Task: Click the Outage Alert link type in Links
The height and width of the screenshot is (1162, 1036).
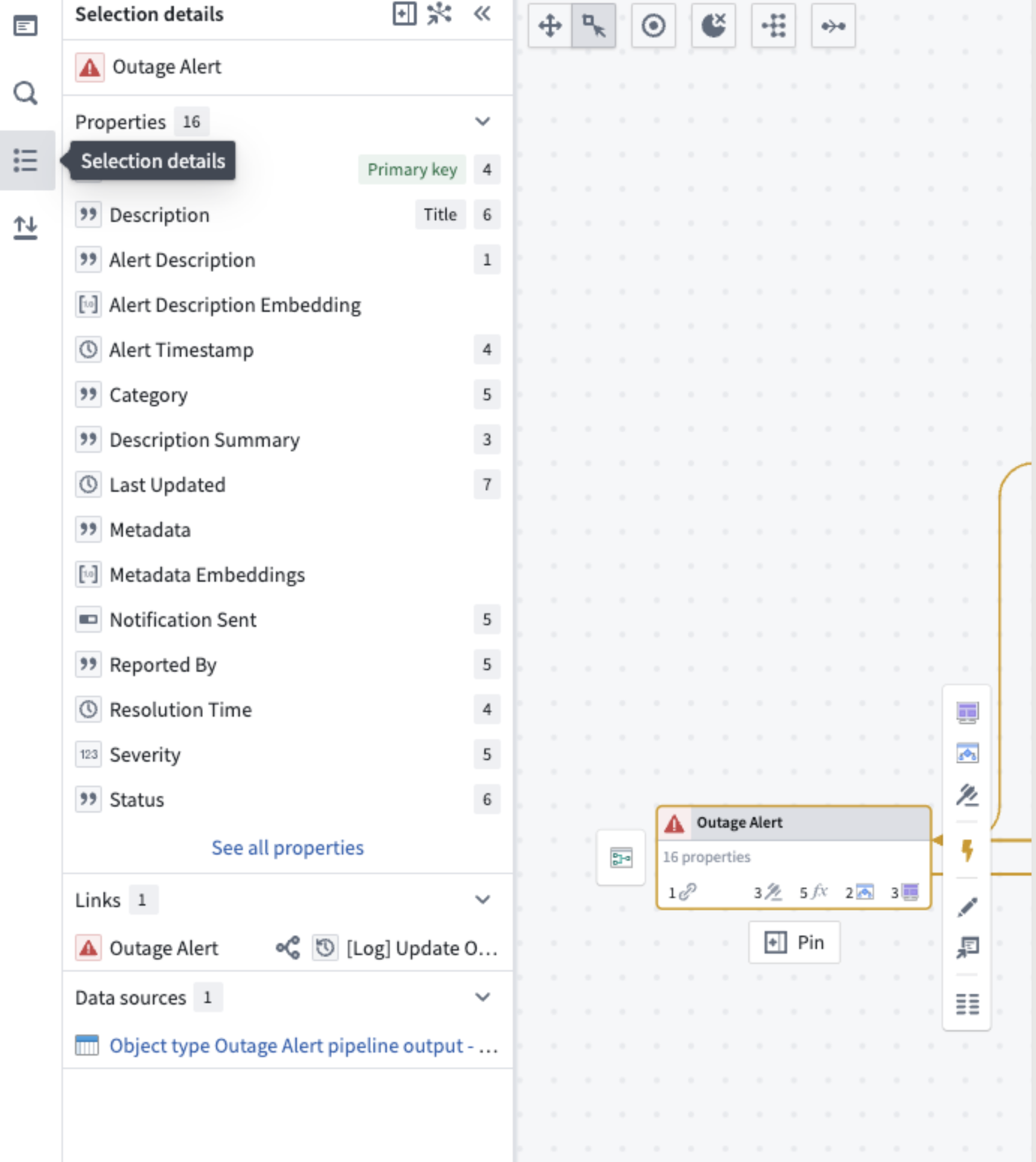Action: (x=163, y=948)
